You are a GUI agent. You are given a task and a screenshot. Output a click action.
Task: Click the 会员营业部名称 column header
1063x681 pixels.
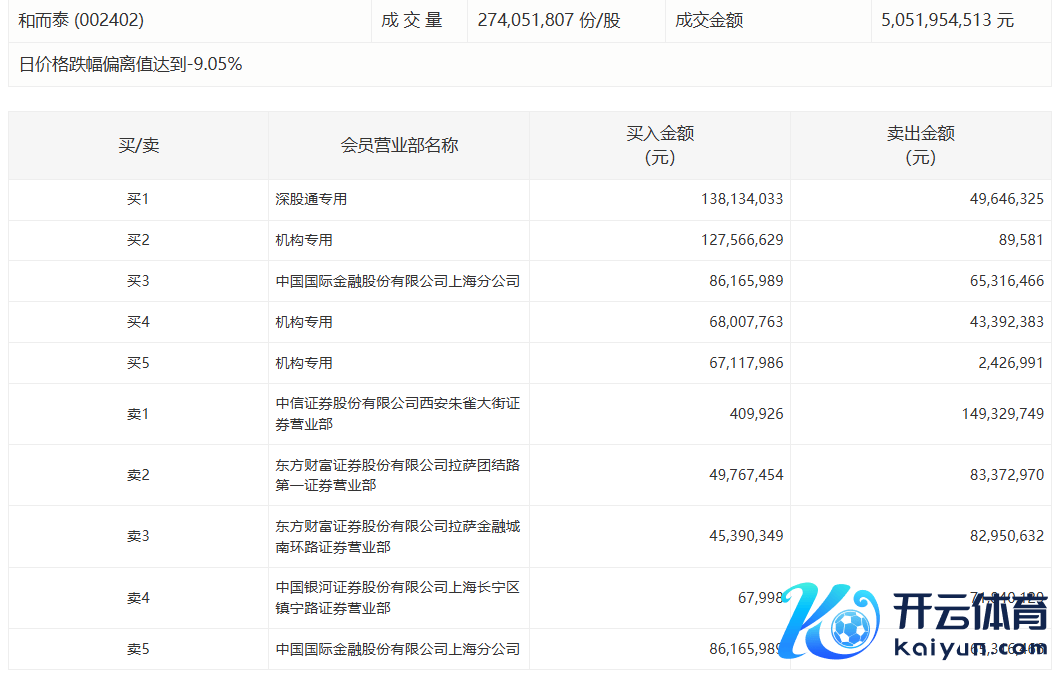tap(399, 145)
